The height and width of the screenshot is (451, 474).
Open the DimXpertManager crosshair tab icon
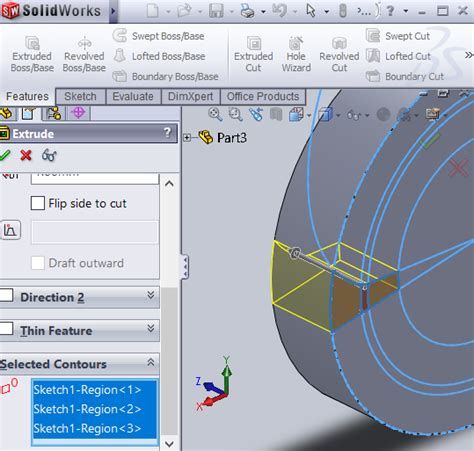click(79, 113)
